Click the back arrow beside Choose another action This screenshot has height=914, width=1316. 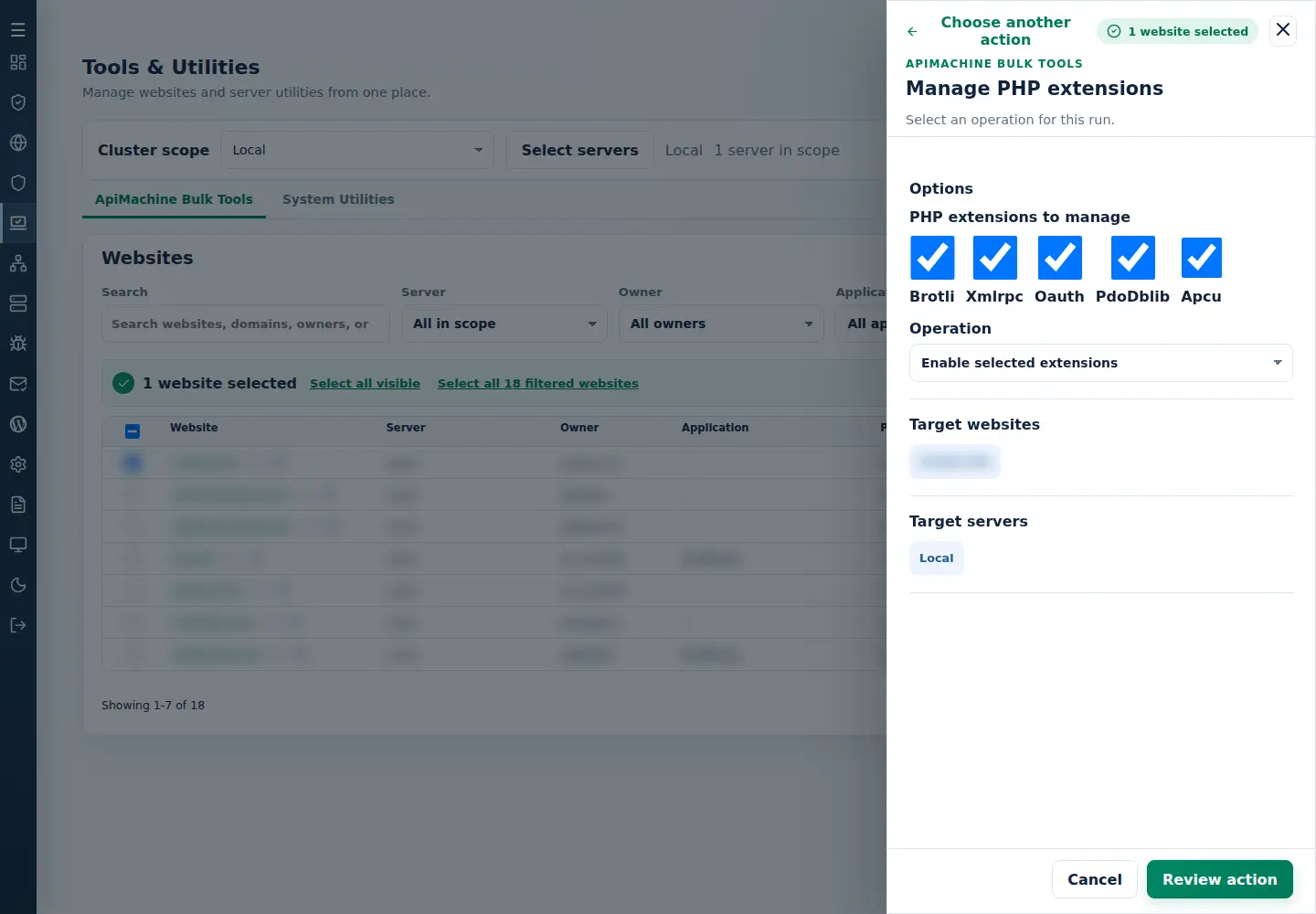(912, 31)
